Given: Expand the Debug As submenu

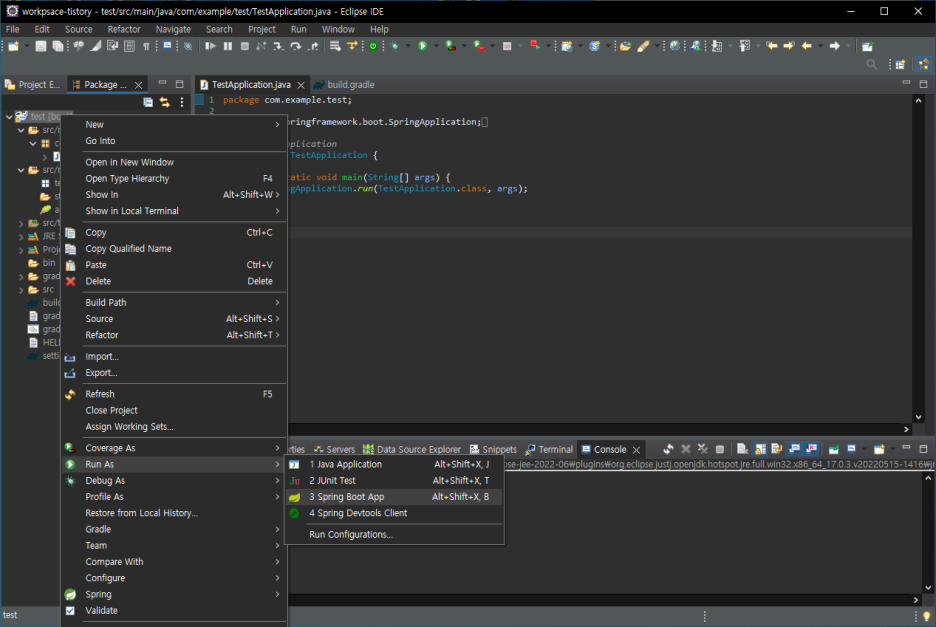Looking at the screenshot, I should [x=174, y=480].
